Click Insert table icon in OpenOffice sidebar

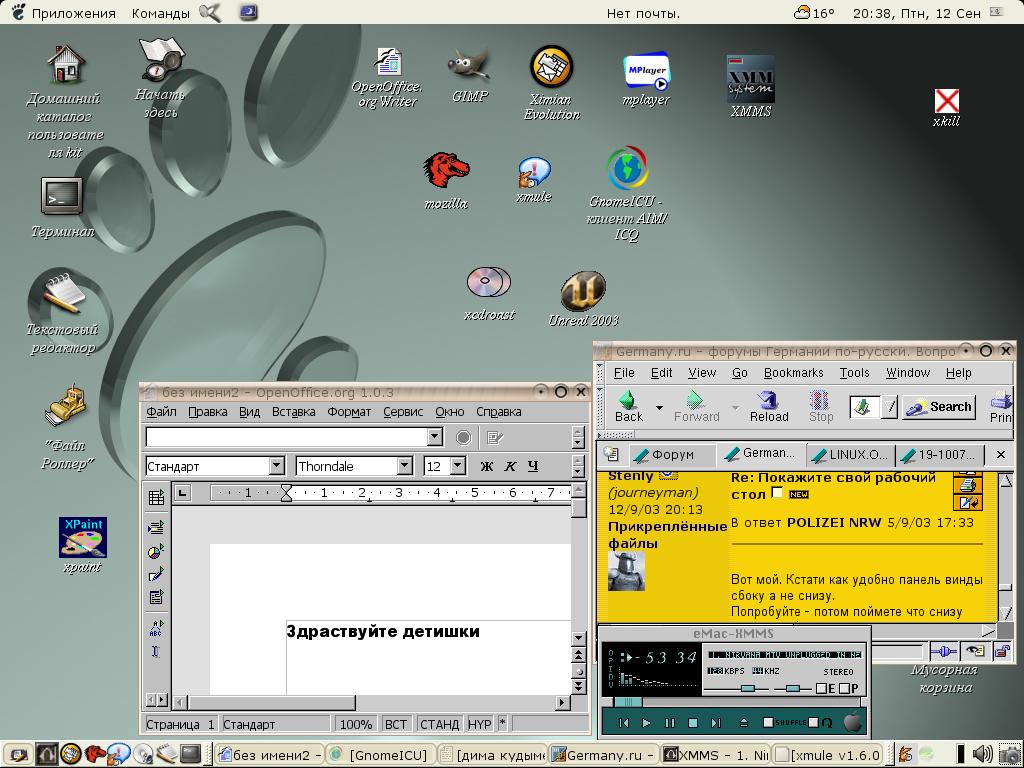point(156,498)
